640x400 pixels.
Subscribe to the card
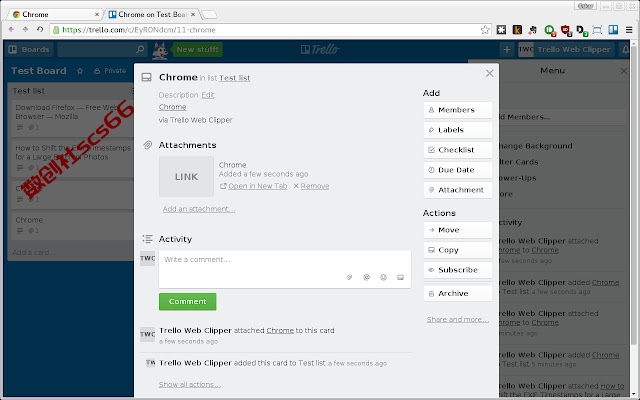(458, 270)
